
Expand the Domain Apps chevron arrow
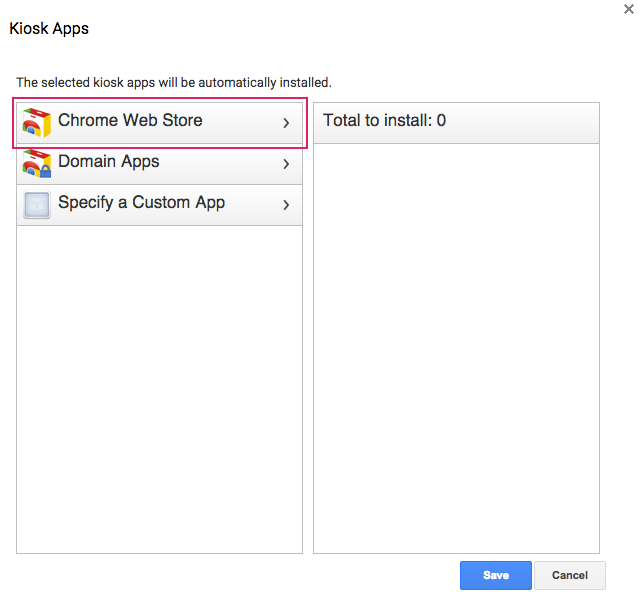(286, 164)
